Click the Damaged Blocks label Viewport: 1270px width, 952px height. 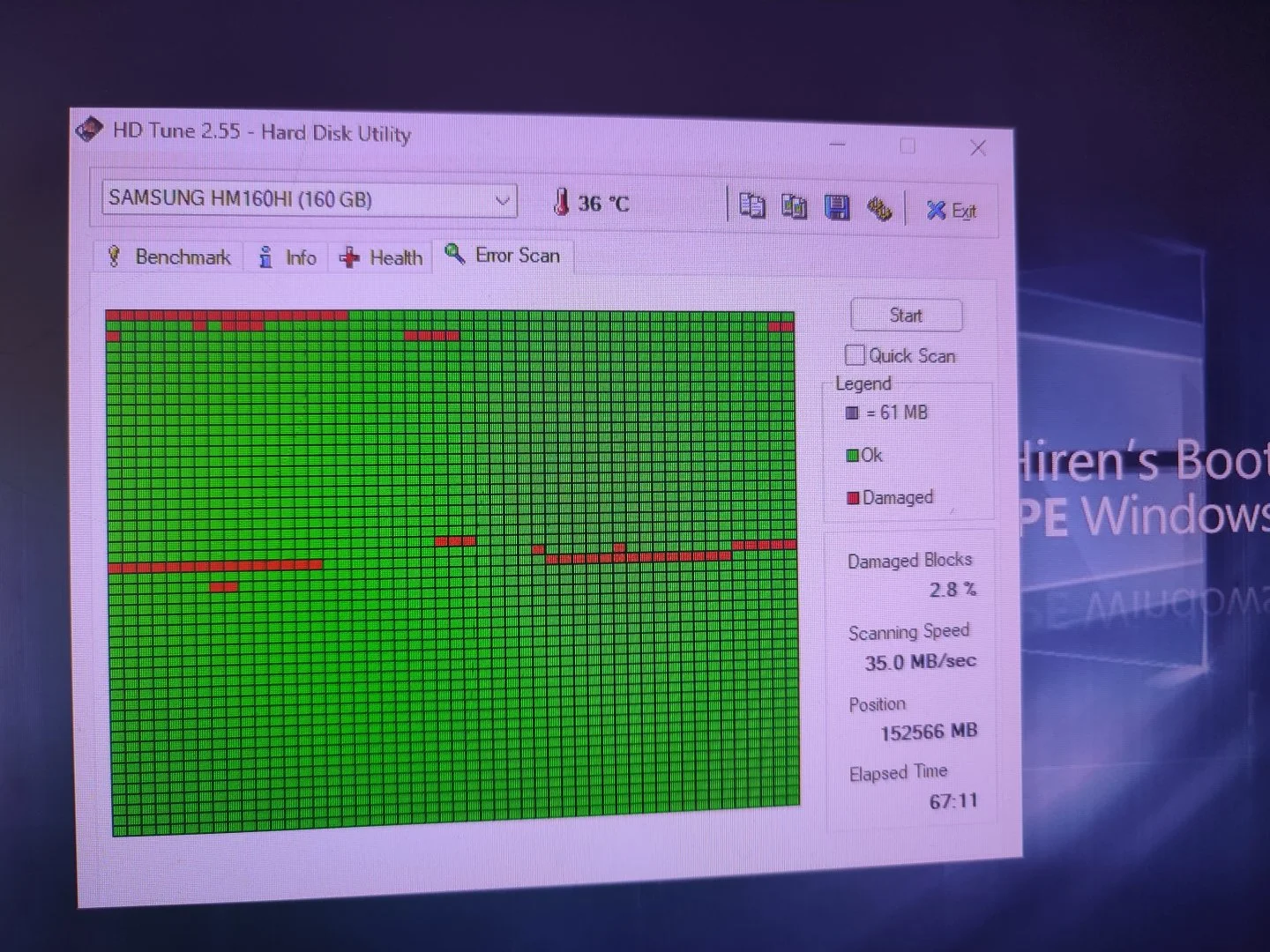pyautogui.click(x=909, y=561)
